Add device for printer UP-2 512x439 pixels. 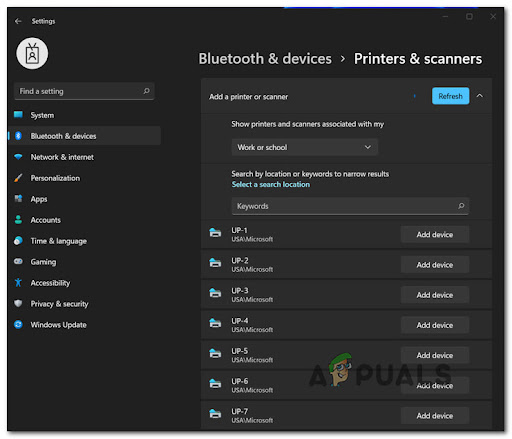coord(435,265)
